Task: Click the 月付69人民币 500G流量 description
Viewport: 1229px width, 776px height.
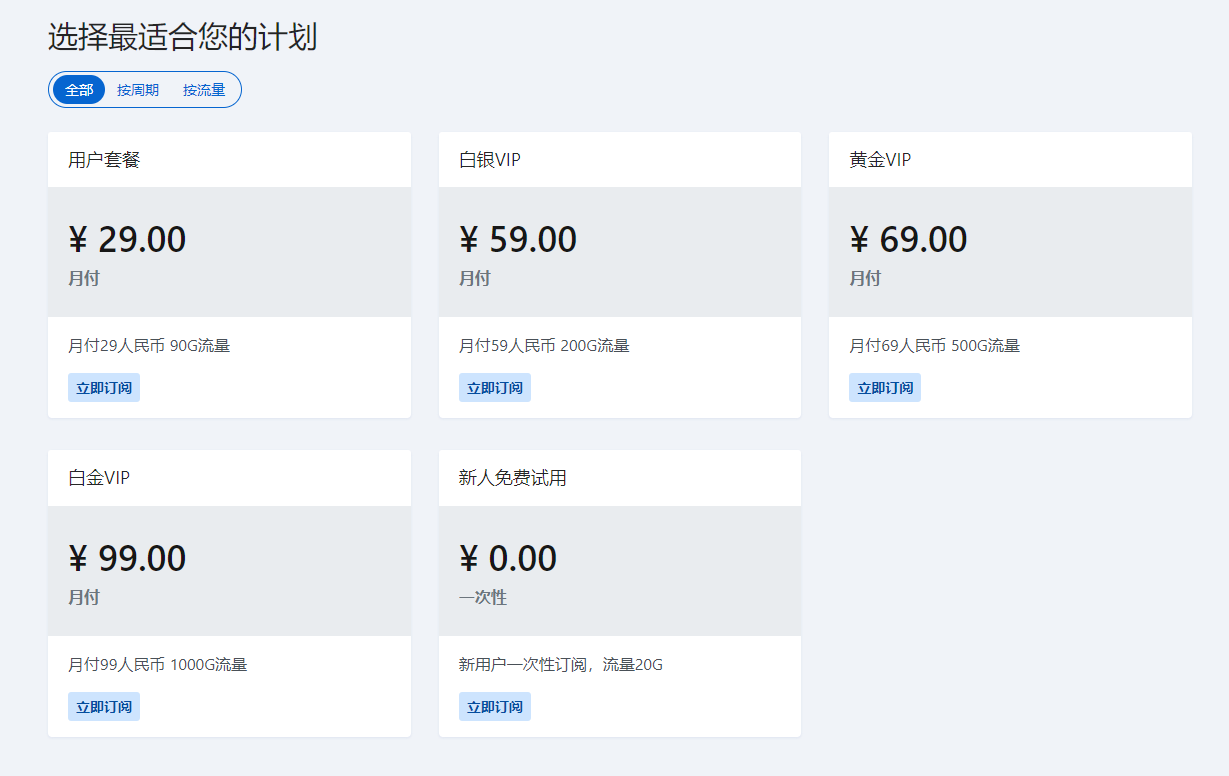Action: [934, 346]
